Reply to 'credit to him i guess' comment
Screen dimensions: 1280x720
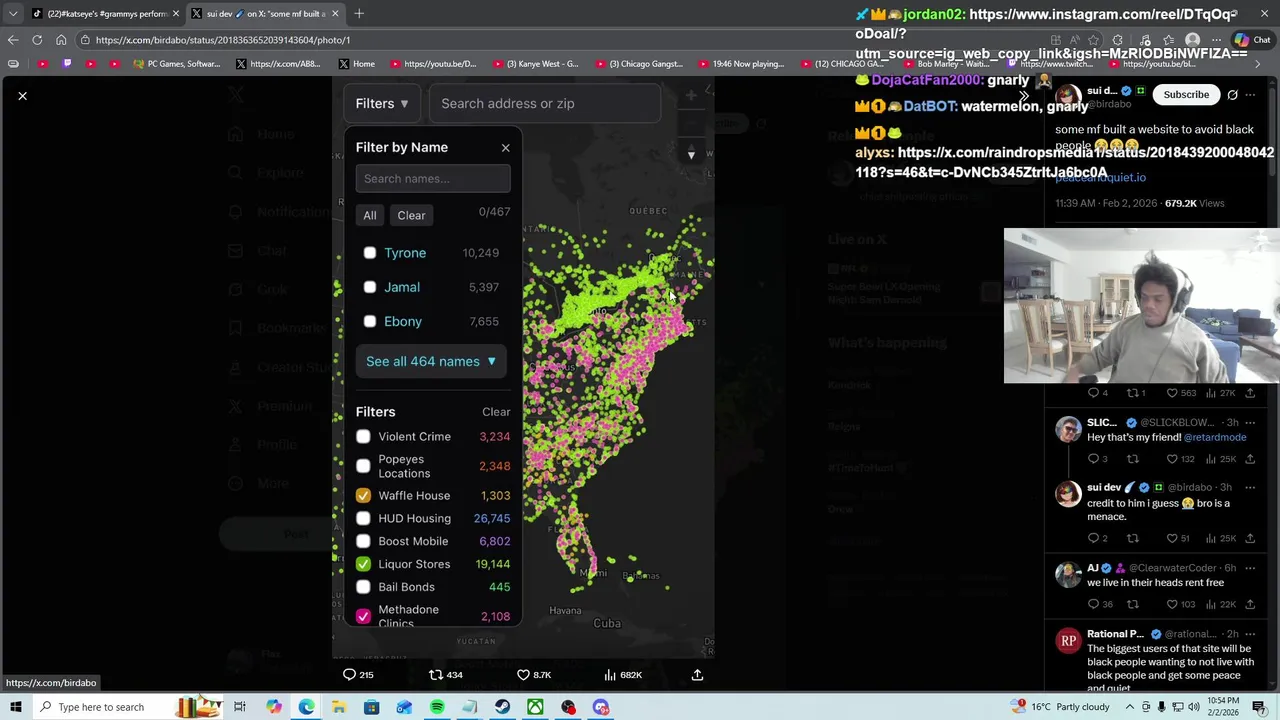(1097, 538)
